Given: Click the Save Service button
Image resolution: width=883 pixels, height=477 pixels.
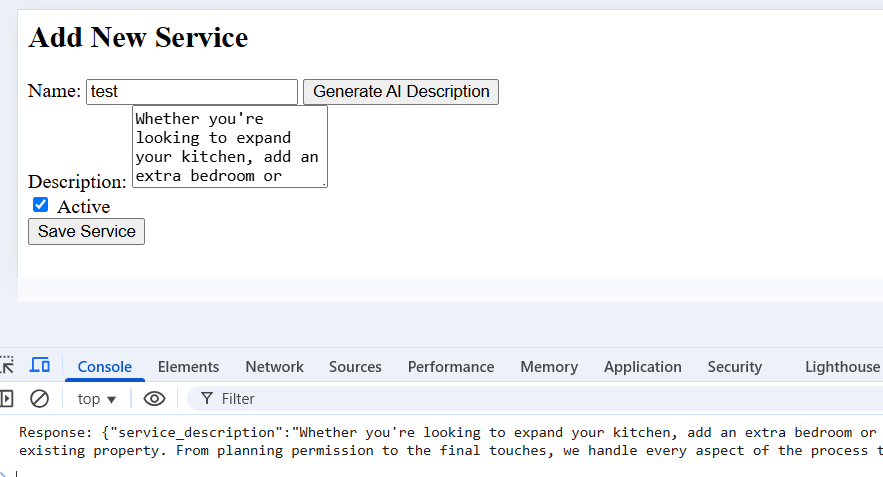Looking at the screenshot, I should pyautogui.click(x=87, y=232).
